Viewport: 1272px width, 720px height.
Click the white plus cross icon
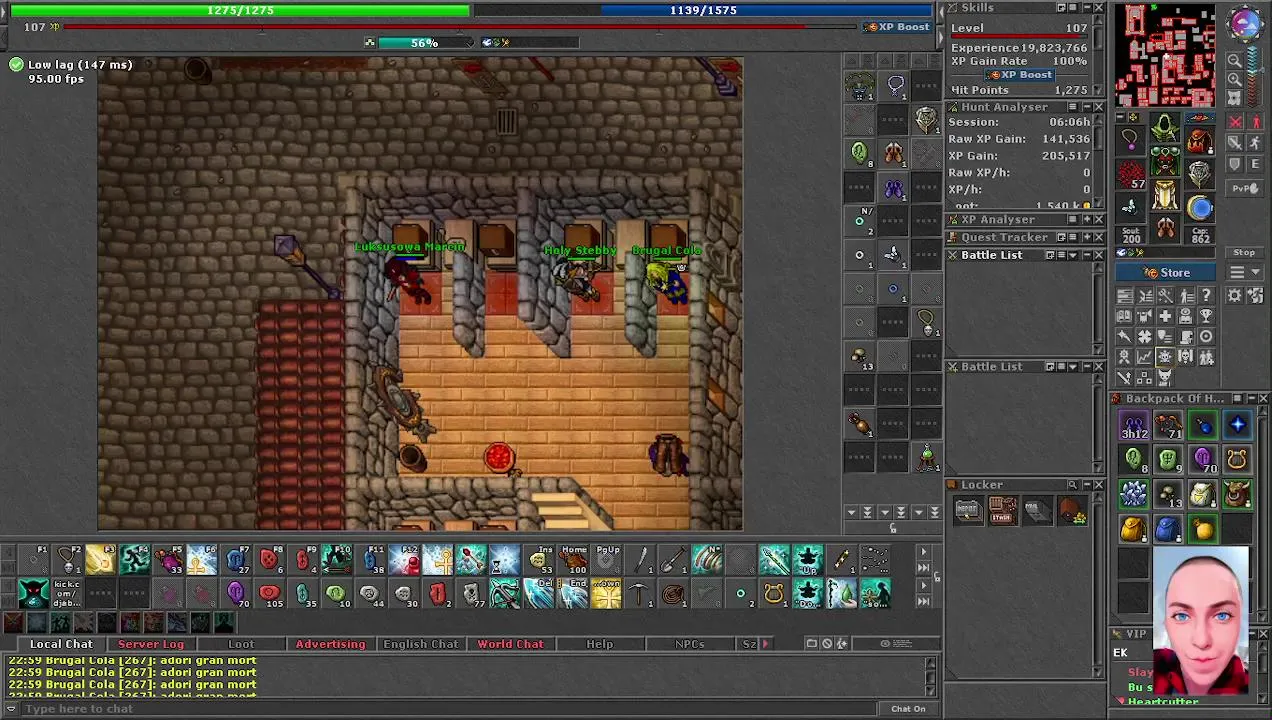pos(1165,316)
